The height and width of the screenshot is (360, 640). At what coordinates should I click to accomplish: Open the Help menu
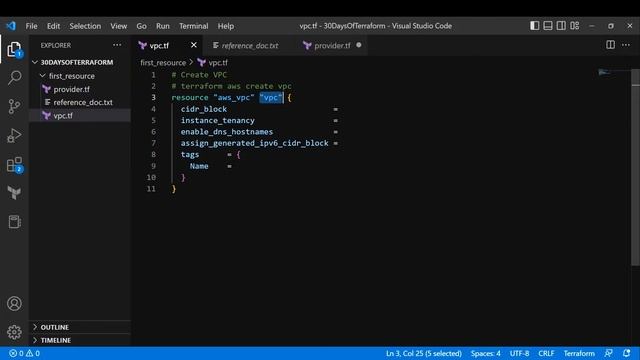tap(226, 26)
